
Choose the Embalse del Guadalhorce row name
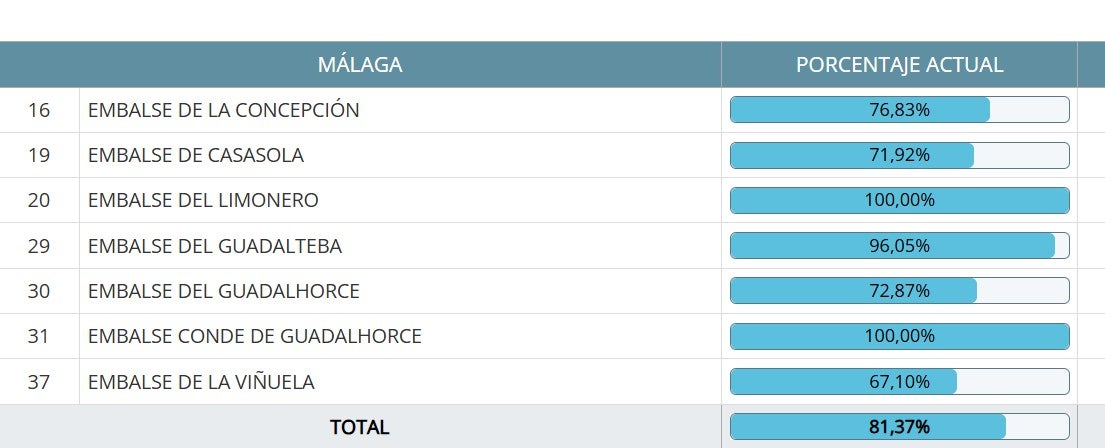(224, 291)
